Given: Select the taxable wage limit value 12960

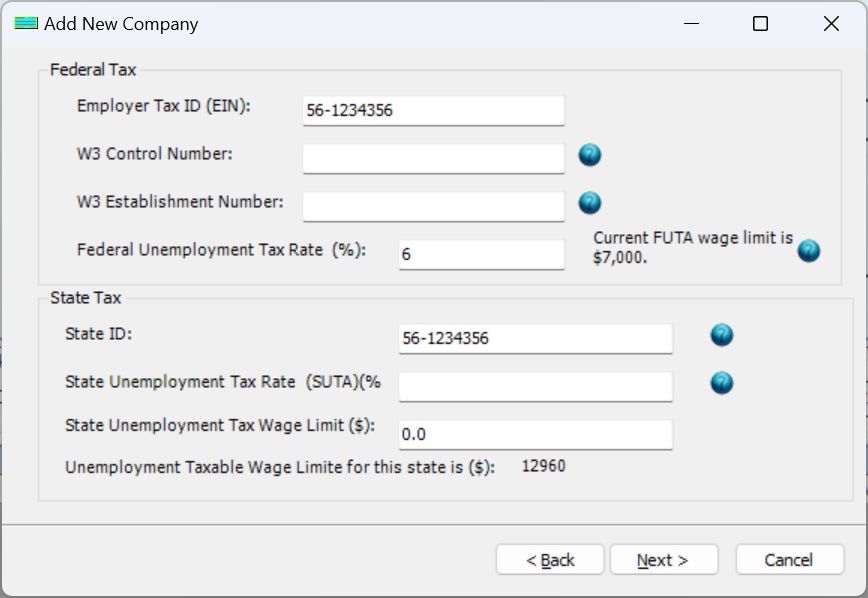Looking at the screenshot, I should [x=545, y=466].
